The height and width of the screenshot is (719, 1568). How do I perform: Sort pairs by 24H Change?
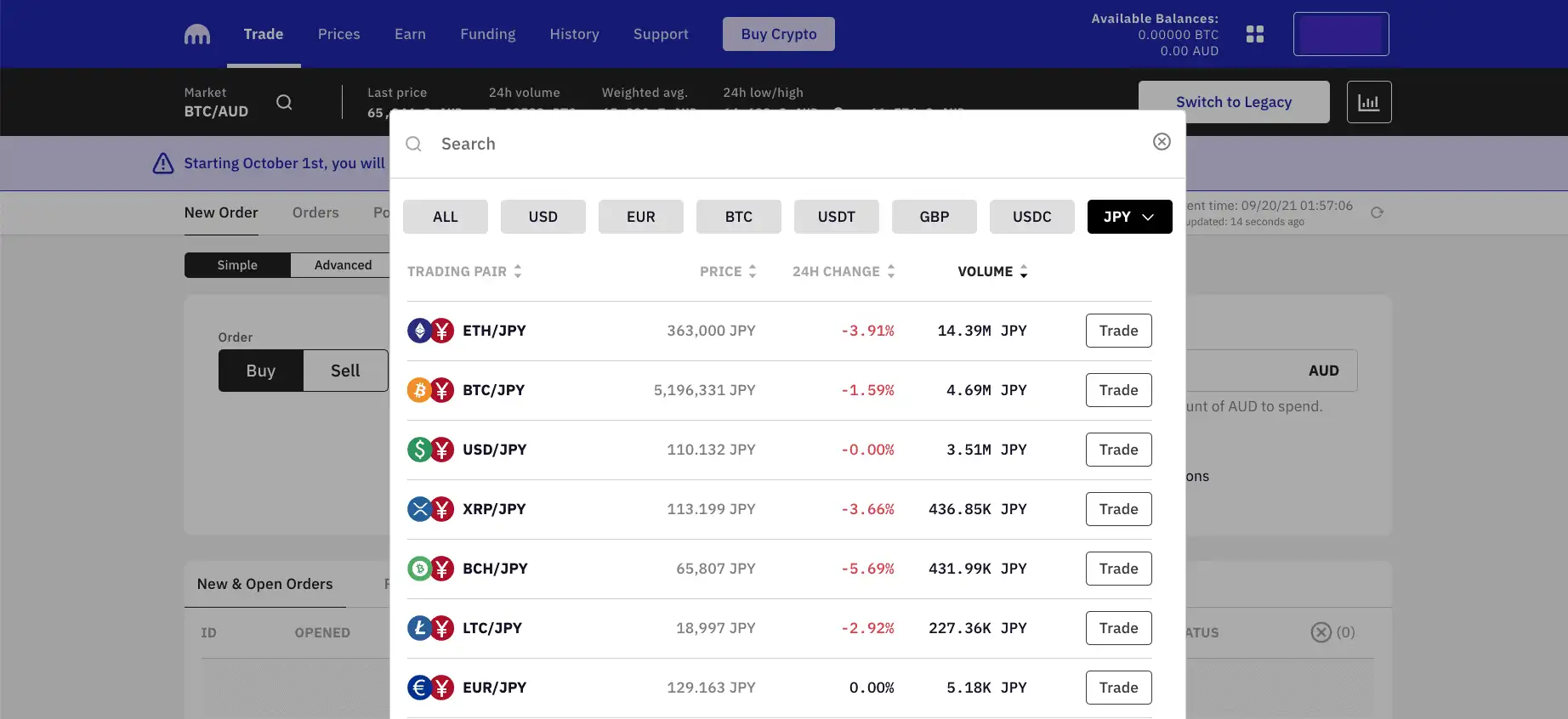[843, 272]
